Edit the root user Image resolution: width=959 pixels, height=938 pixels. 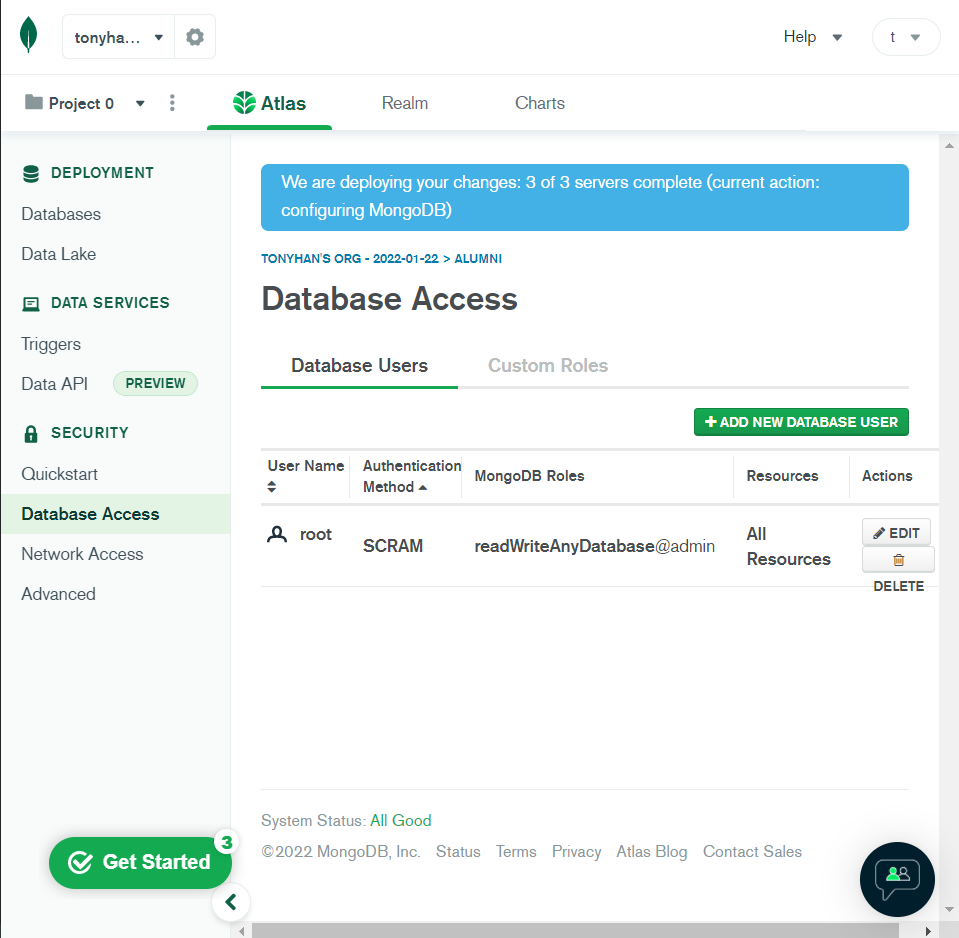coord(896,533)
